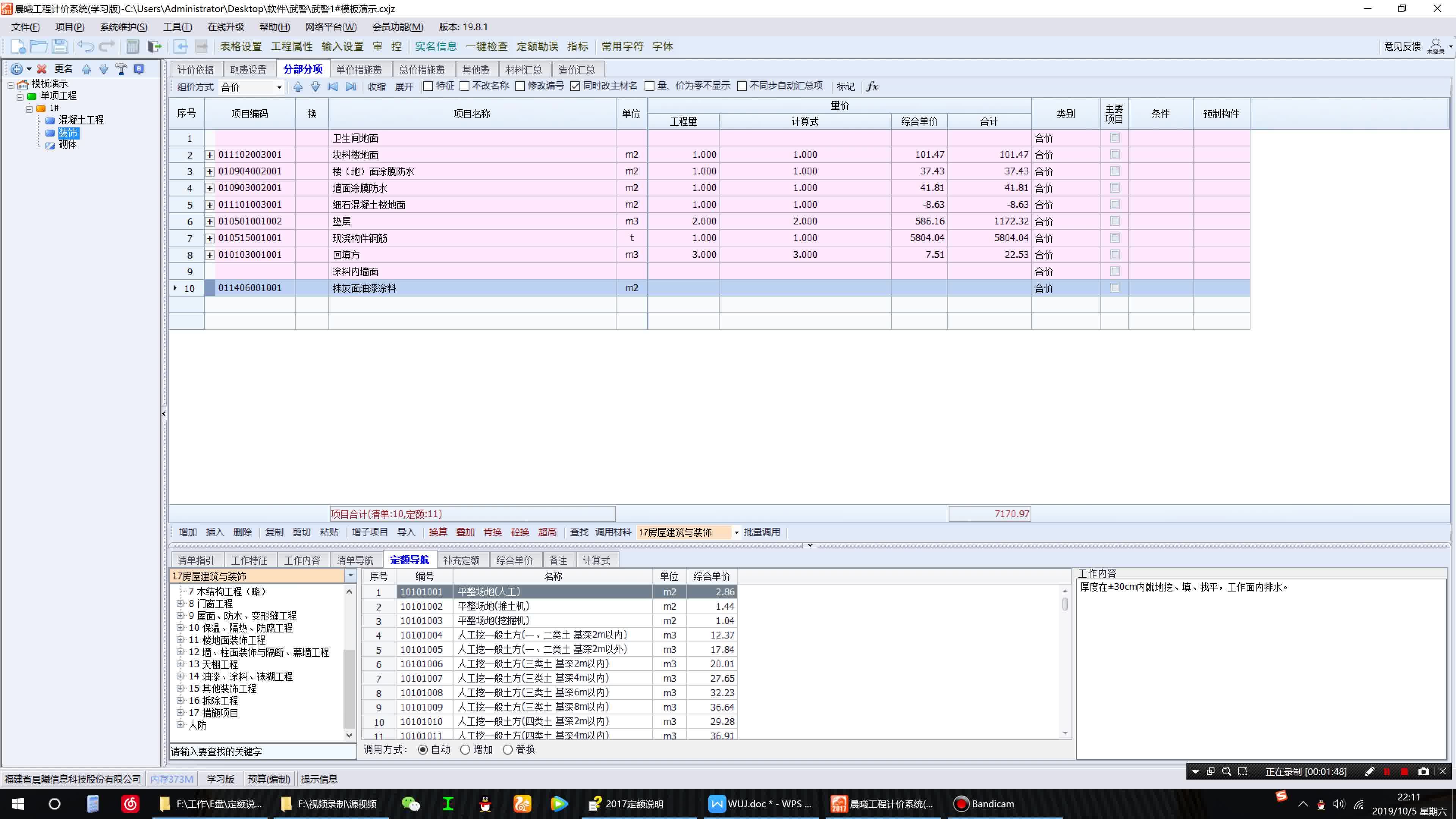Image resolution: width=1456 pixels, height=819 pixels.
Task: Expand the 14 油漆、涂料、裱糊工程 node
Action: (180, 676)
